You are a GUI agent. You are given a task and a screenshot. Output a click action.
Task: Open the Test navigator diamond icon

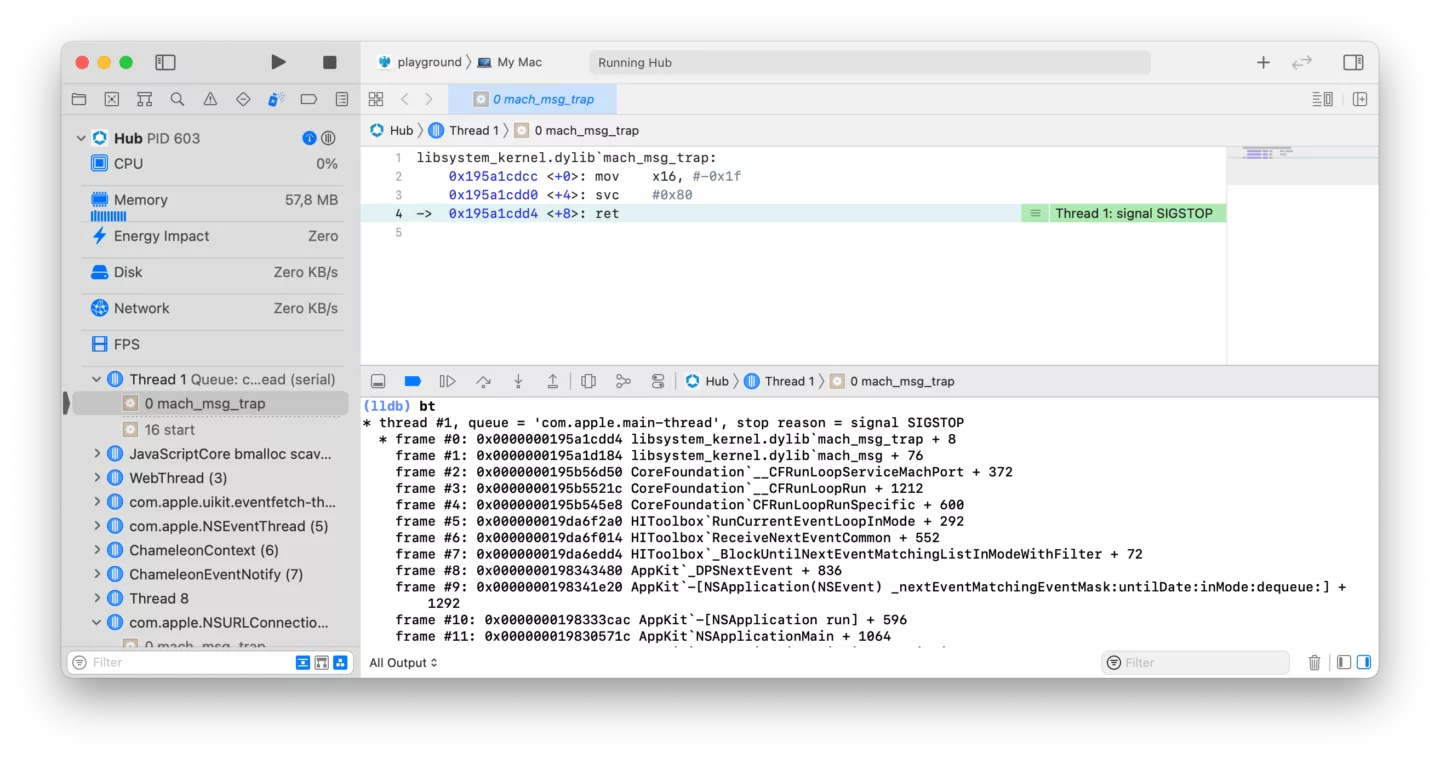click(243, 99)
